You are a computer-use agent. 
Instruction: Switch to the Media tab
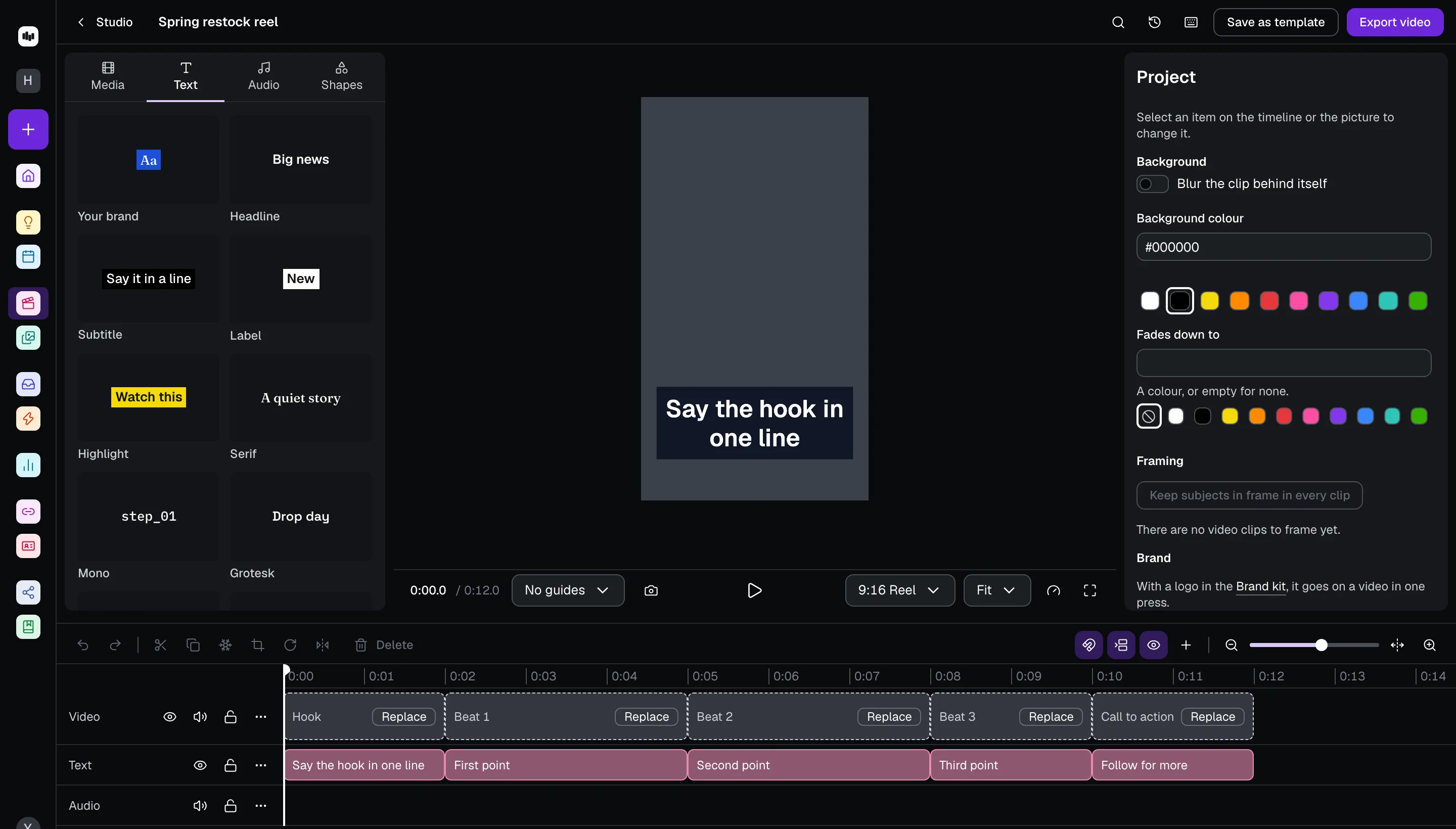pos(108,76)
